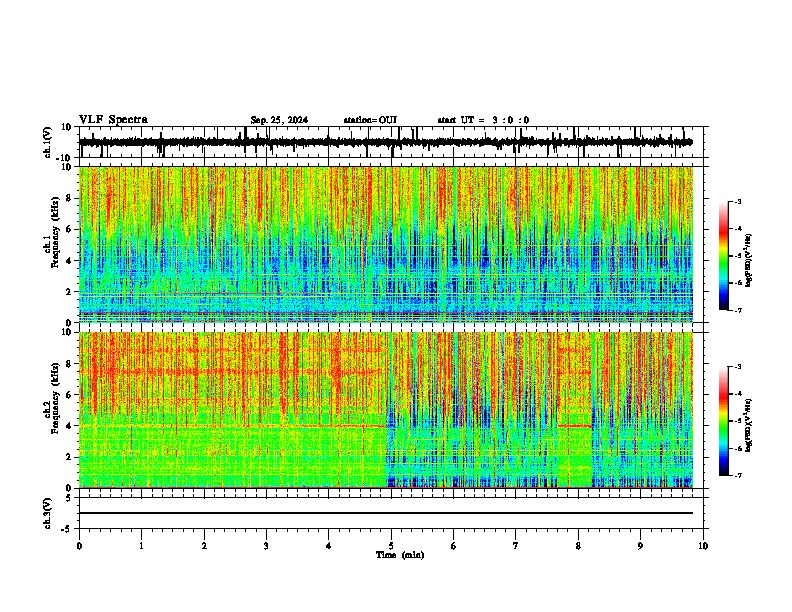Click time axis tick label "6"
This screenshot has height=612, width=792.
point(454,546)
